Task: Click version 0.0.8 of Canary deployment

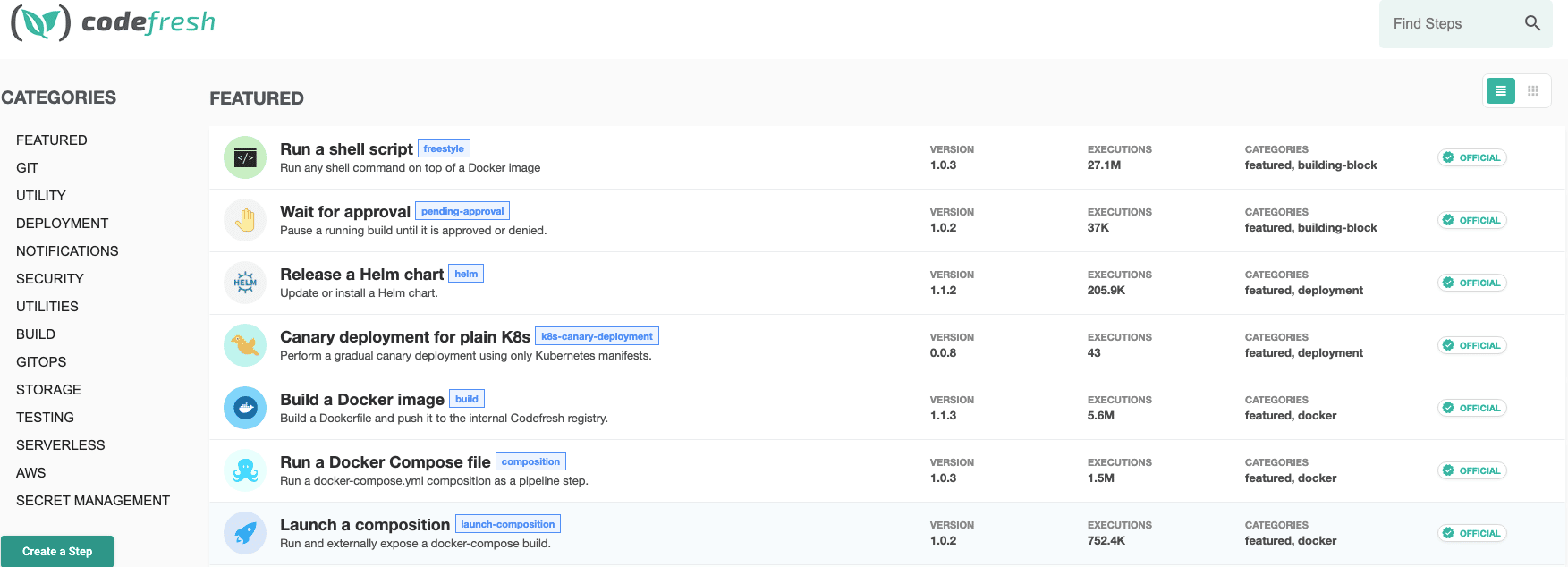Action: [943, 353]
